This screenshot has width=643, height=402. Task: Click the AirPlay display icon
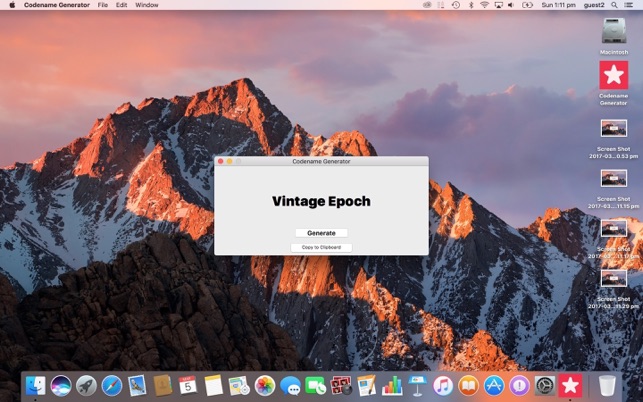click(498, 5)
